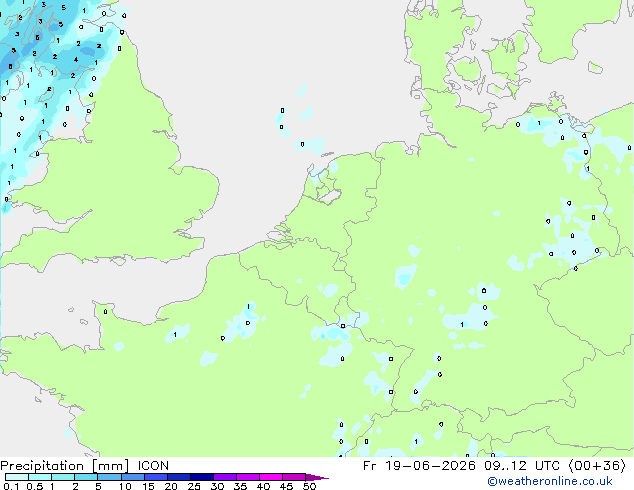Click the 'Precipitation [mm]' title text
634x490 pixels.
[65, 466]
